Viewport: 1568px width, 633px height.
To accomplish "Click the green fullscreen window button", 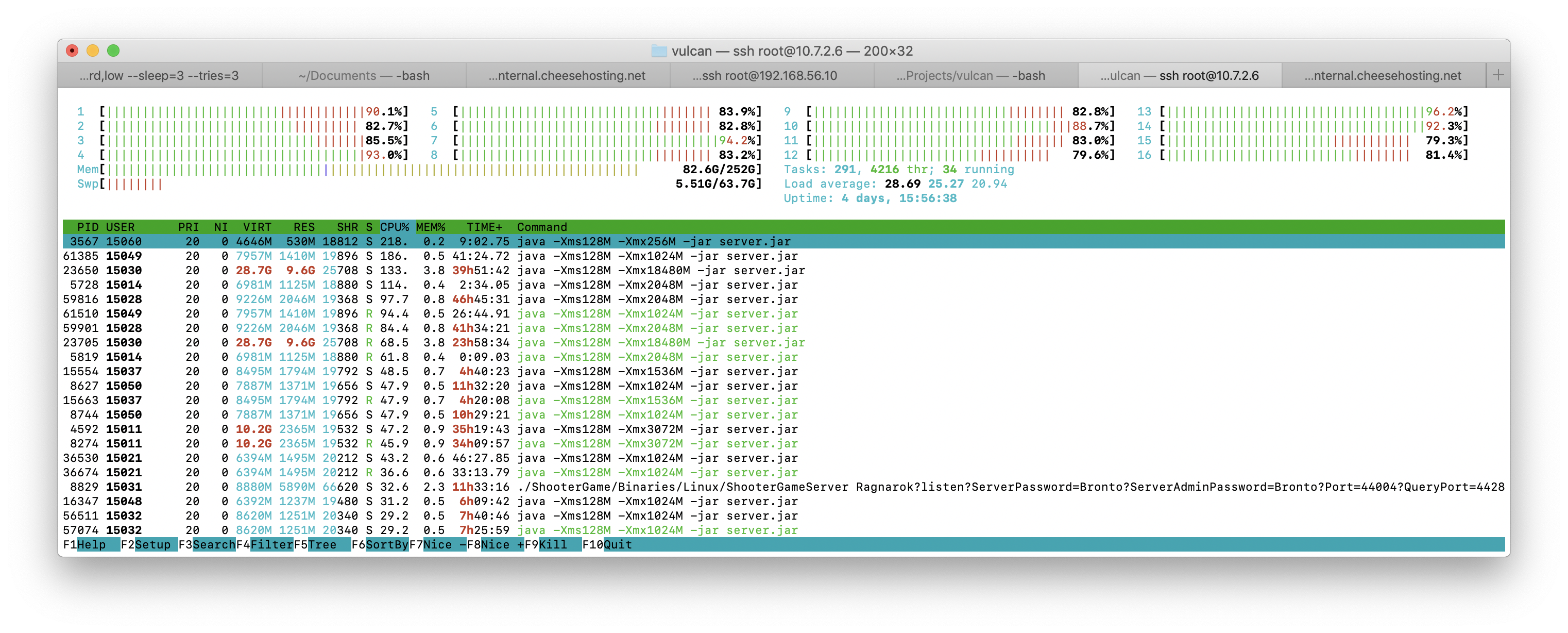I will pos(113,51).
